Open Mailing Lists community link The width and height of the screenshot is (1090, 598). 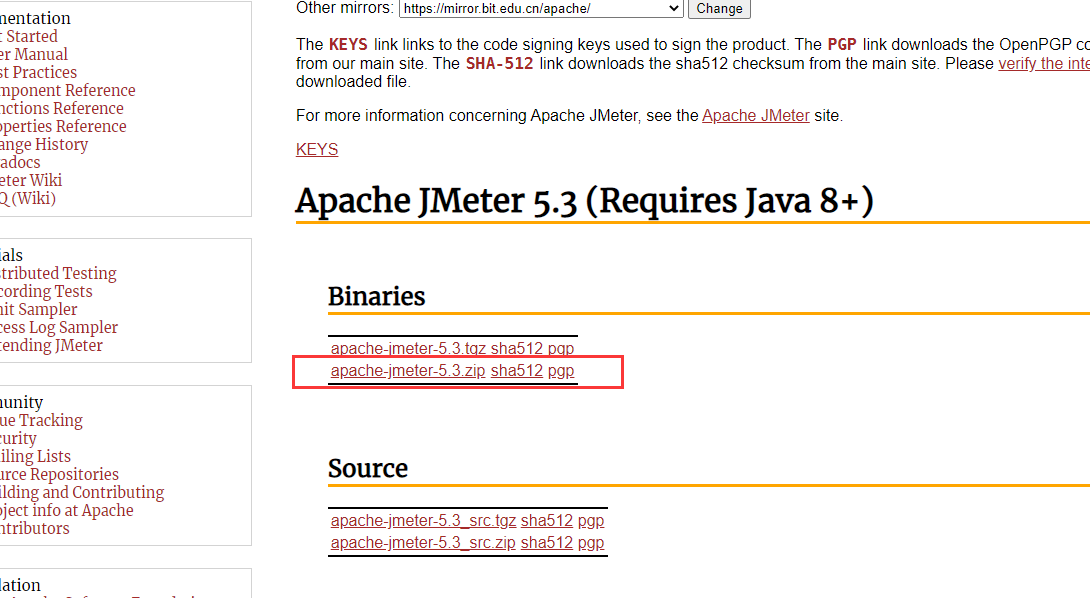pyautogui.click(x=35, y=457)
